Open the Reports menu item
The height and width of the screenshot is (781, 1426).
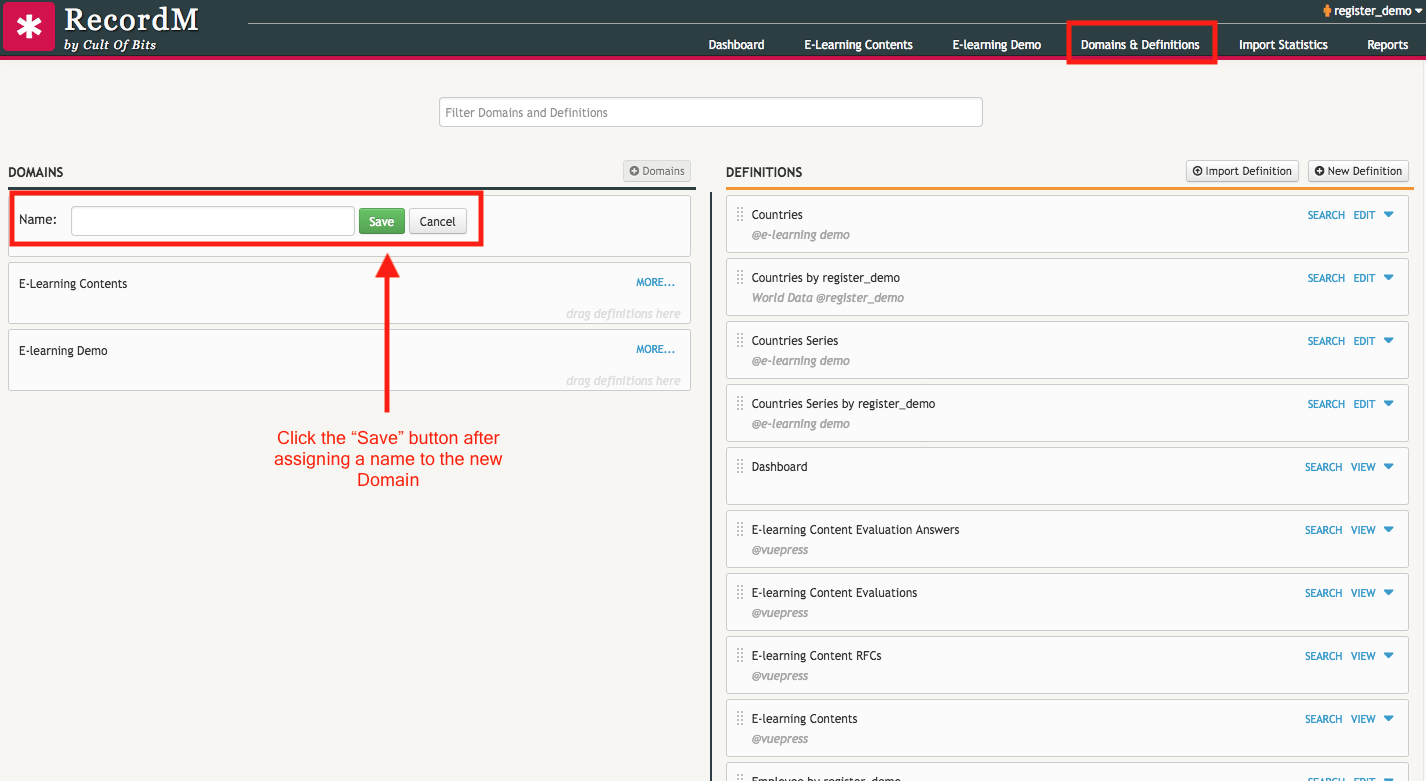pyautogui.click(x=1387, y=45)
